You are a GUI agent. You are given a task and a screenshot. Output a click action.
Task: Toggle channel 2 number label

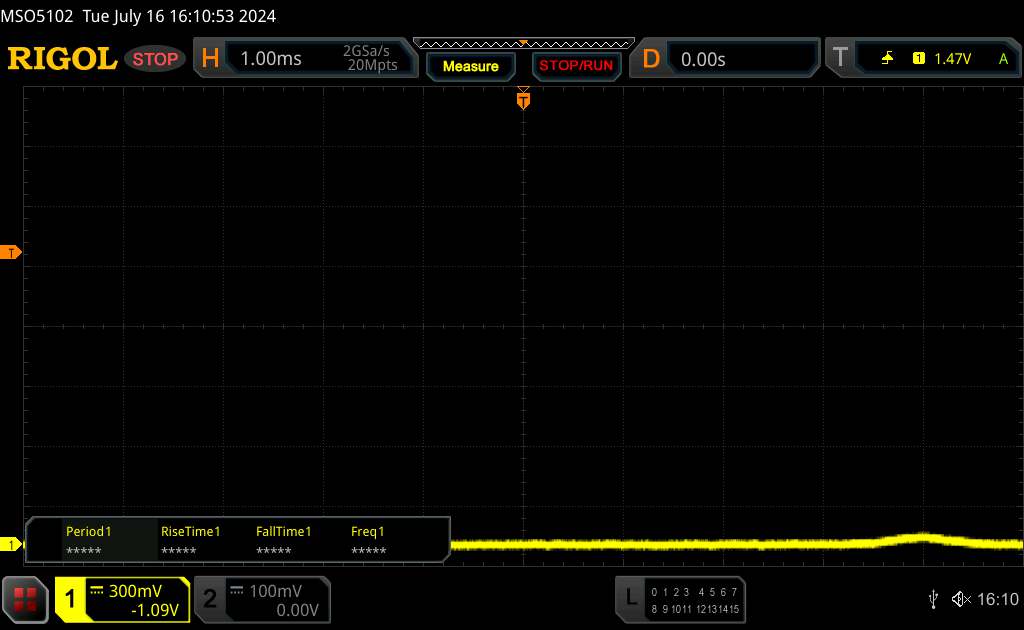[210, 599]
